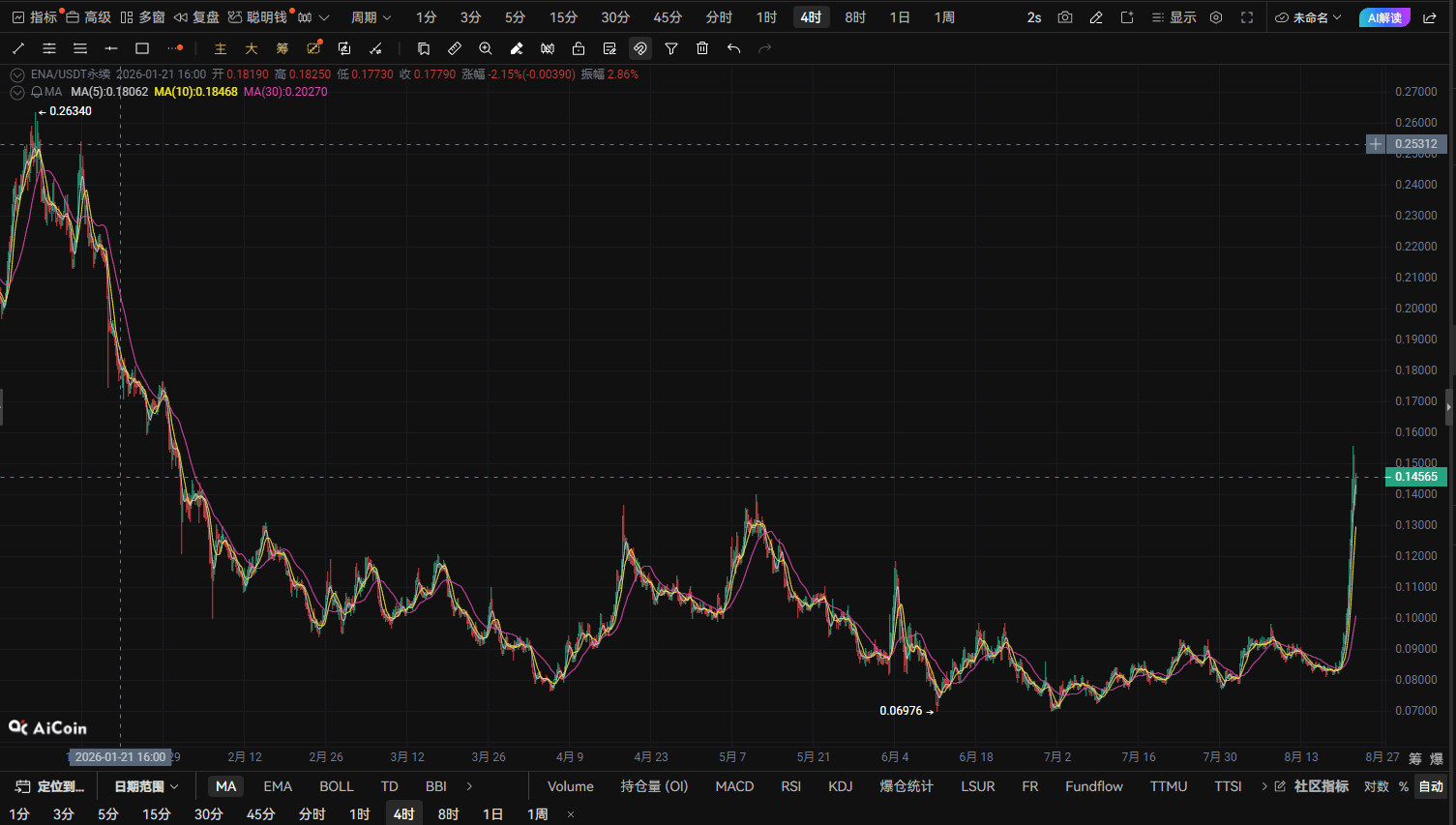Viewport: 1456px width, 825px height.
Task: Delete drawings with the trash icon
Action: click(702, 48)
